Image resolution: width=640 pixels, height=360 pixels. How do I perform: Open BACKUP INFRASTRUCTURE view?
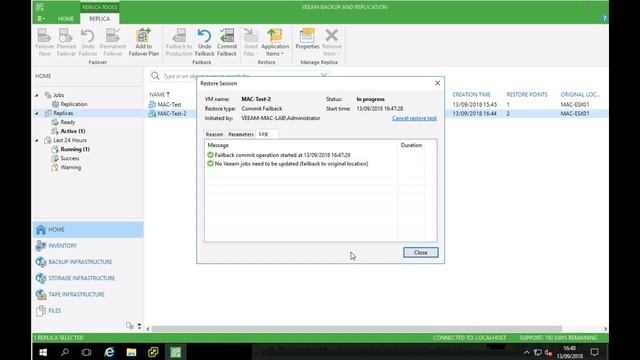pos(88,262)
